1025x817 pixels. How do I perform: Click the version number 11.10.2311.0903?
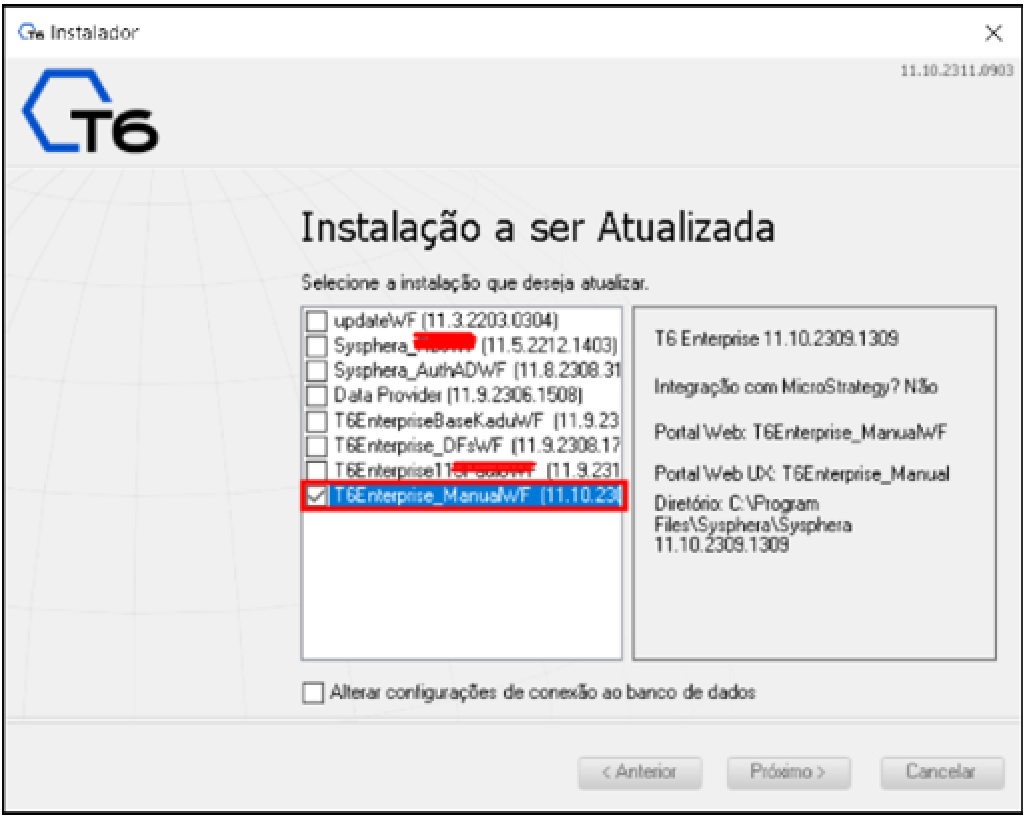pyautogui.click(x=956, y=71)
